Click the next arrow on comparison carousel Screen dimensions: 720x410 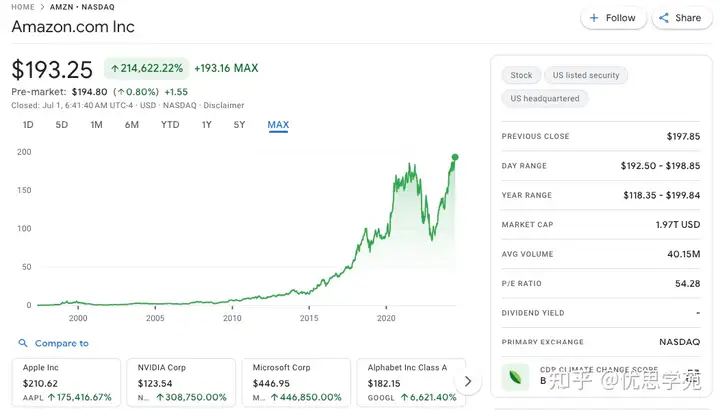(466, 382)
